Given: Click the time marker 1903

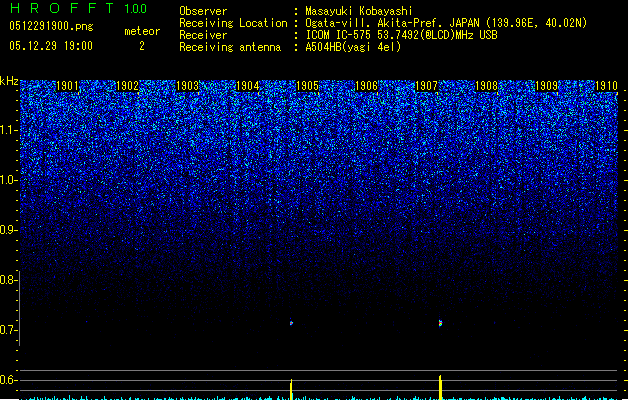Looking at the screenshot, I should point(187,85).
